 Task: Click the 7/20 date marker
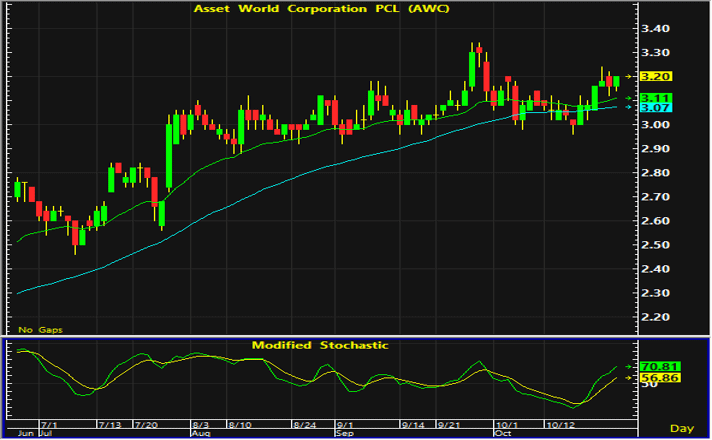pos(147,425)
